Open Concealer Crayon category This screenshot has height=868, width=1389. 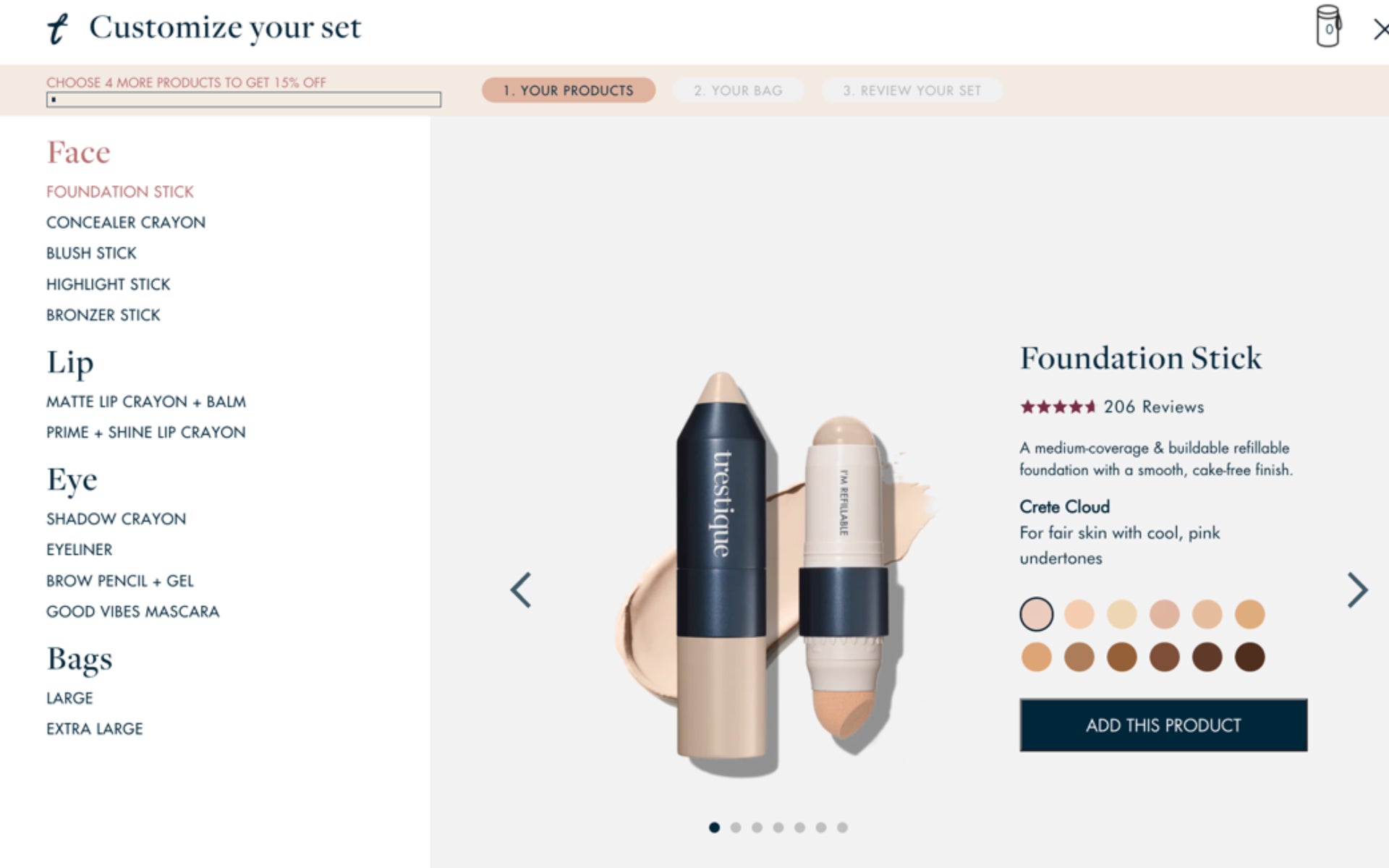126,223
